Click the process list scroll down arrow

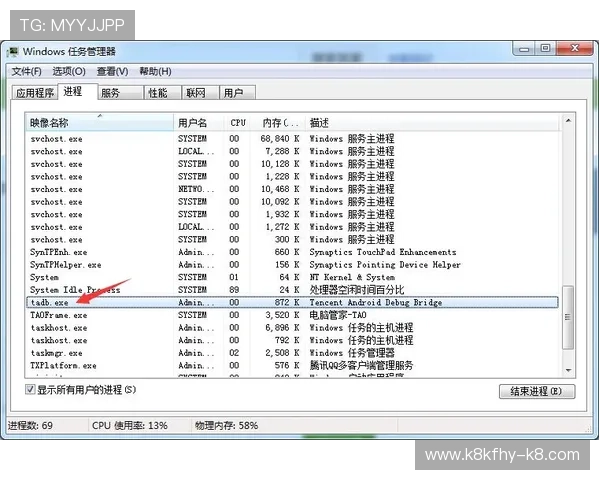tap(568, 370)
